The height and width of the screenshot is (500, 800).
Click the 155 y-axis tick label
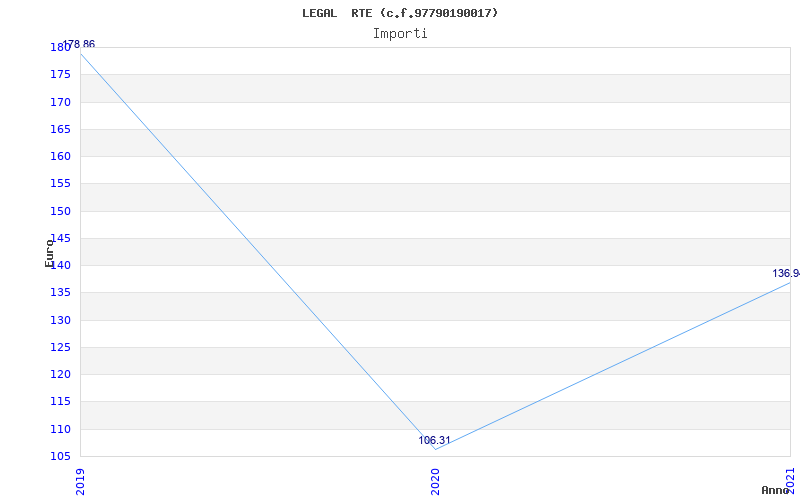(60, 184)
